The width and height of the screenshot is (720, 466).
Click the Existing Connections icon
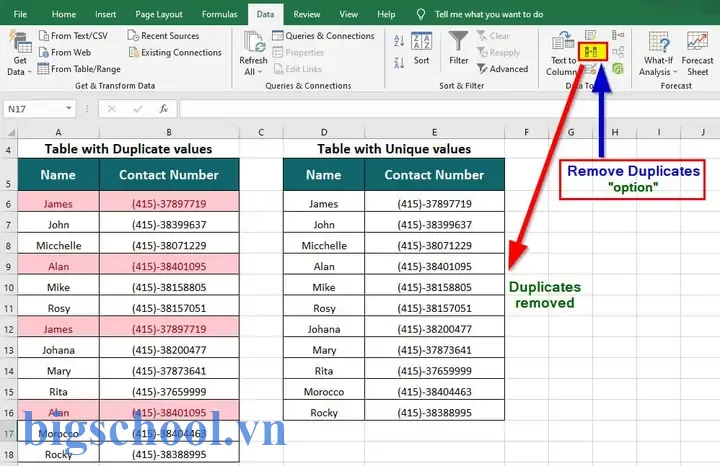click(134, 52)
